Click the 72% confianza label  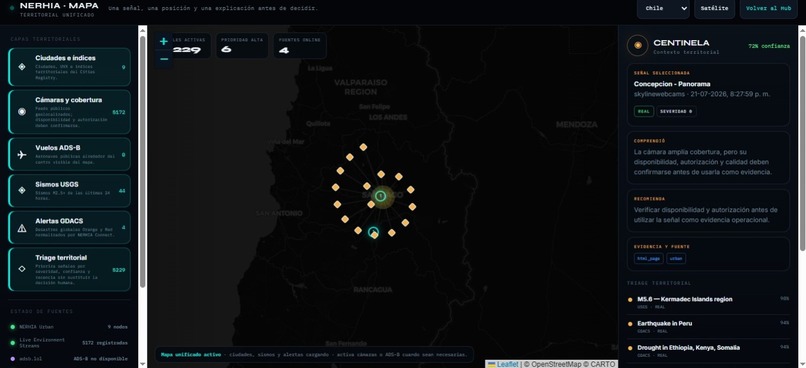(x=769, y=46)
